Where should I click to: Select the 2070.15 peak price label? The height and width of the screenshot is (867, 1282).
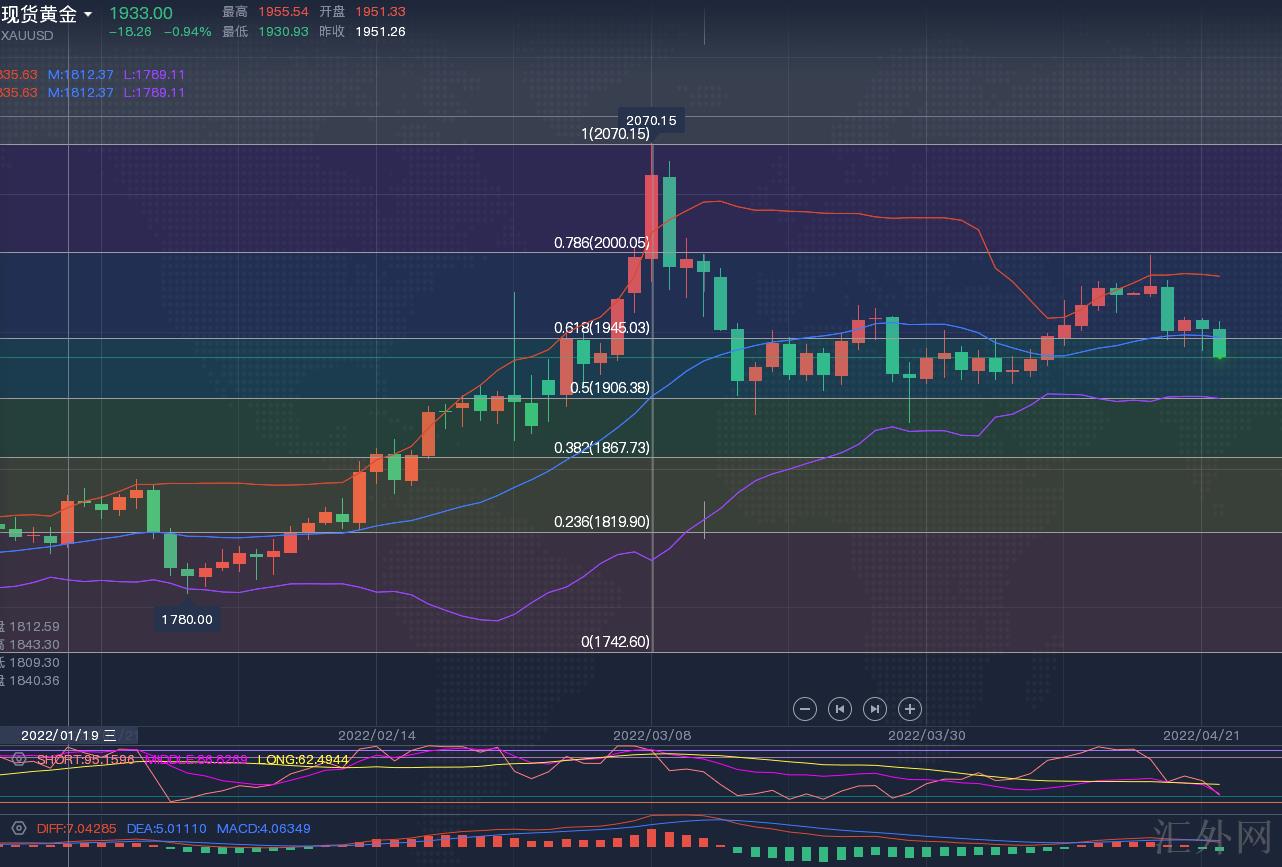pos(651,120)
